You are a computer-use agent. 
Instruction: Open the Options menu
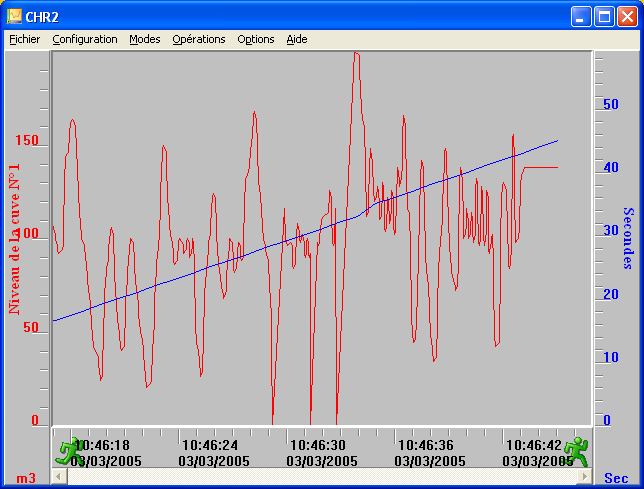coord(256,39)
